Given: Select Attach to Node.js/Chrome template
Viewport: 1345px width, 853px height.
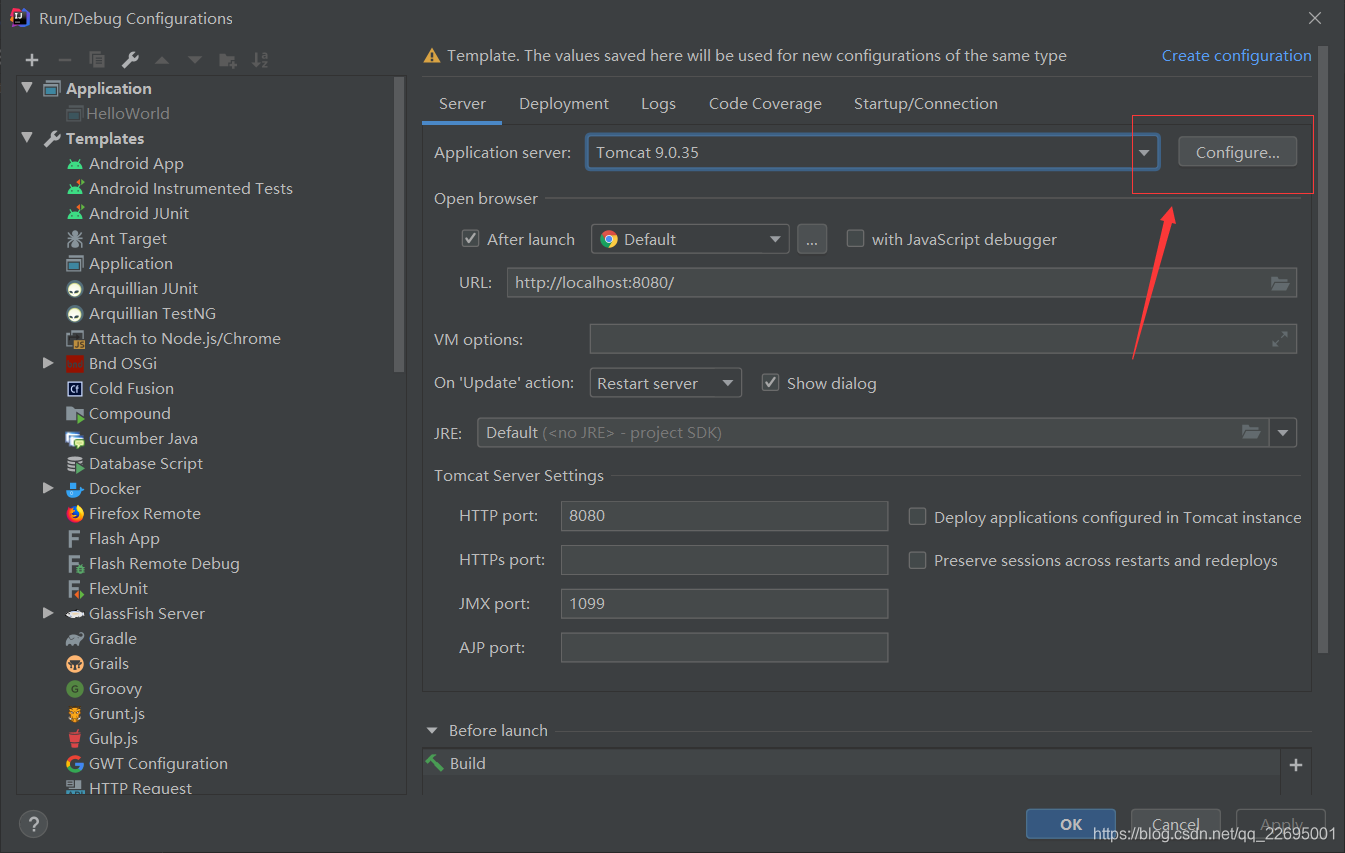Looking at the screenshot, I should point(184,338).
